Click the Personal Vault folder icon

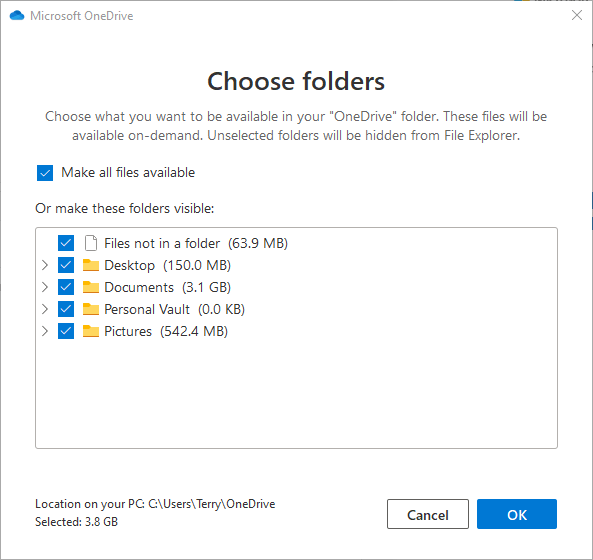coord(91,309)
